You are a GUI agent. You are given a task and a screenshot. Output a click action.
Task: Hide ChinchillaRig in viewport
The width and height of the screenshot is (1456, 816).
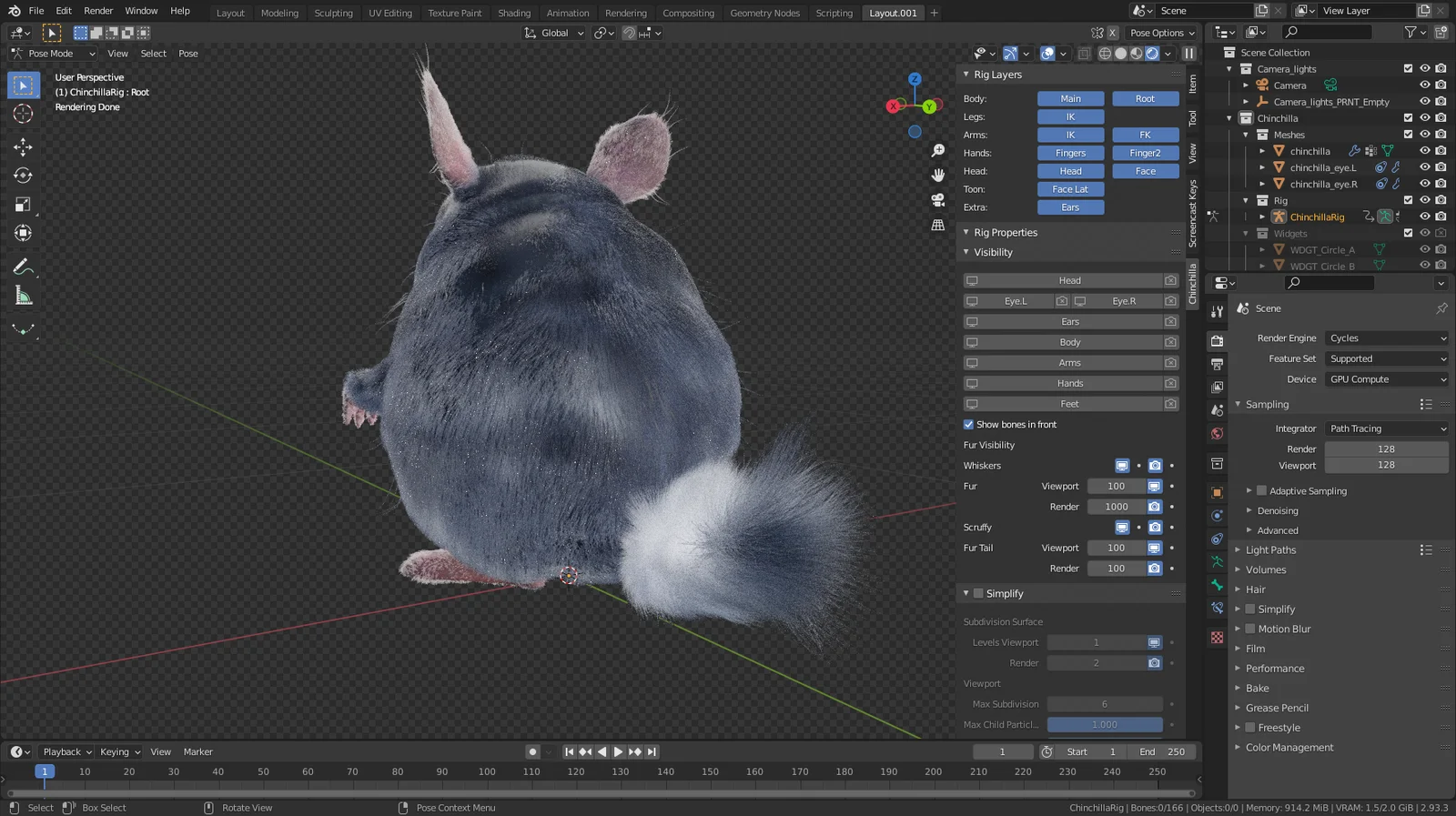(1425, 217)
